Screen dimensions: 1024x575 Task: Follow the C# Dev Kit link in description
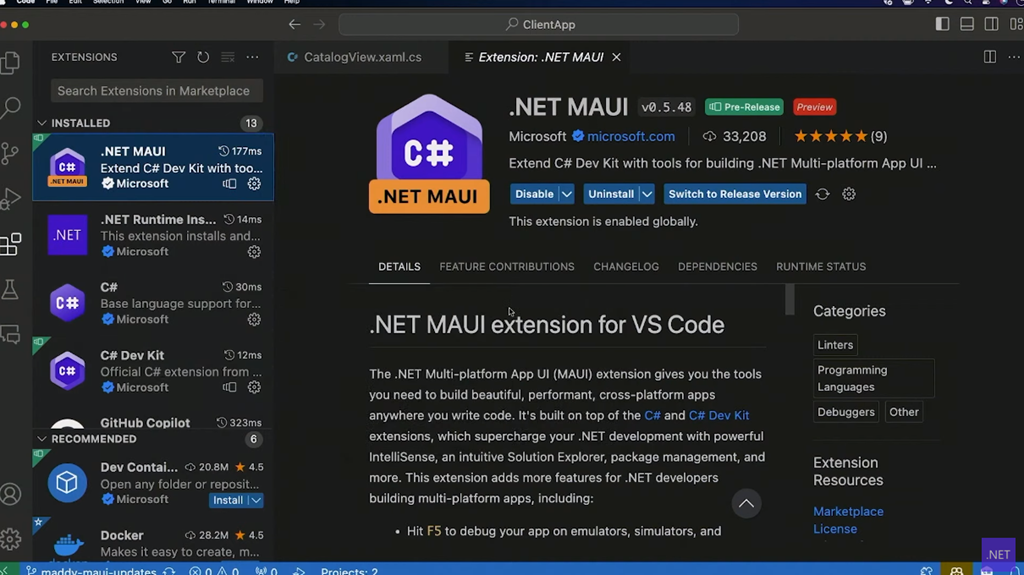[718, 416]
